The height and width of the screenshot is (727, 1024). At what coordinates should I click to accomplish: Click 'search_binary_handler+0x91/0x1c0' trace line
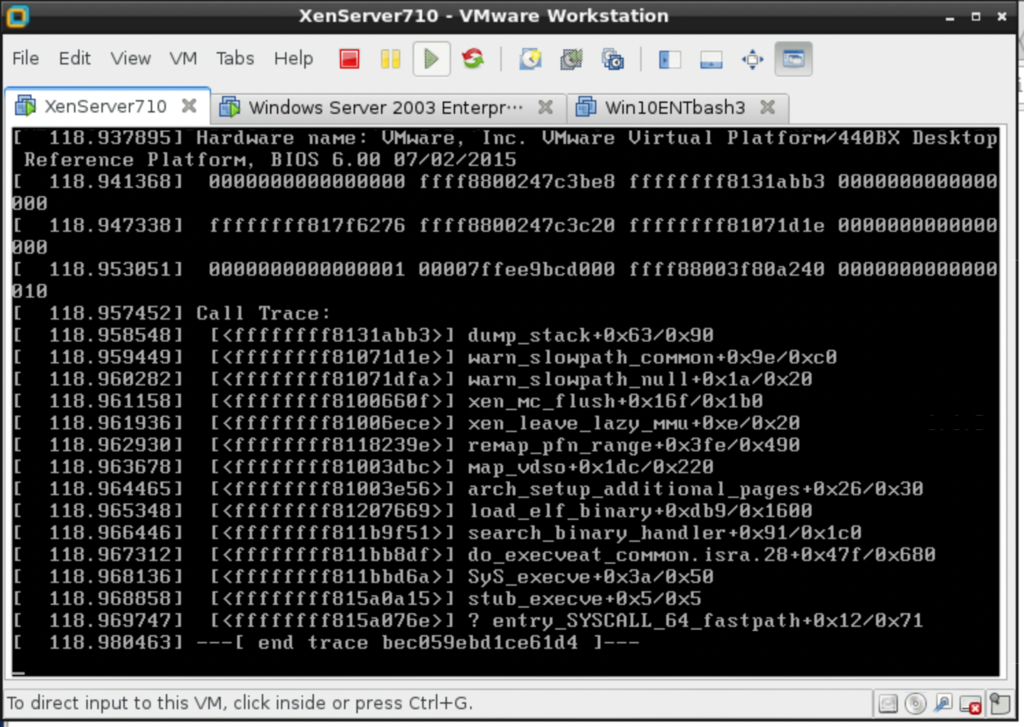pos(664,533)
